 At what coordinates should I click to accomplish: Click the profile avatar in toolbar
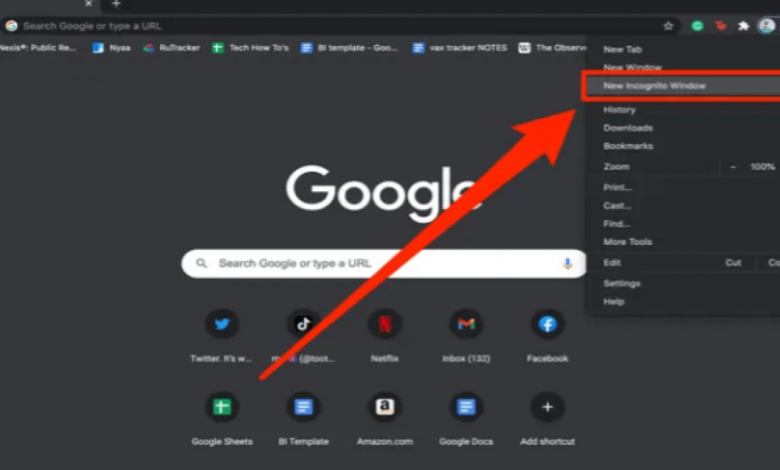pyautogui.click(x=766, y=26)
